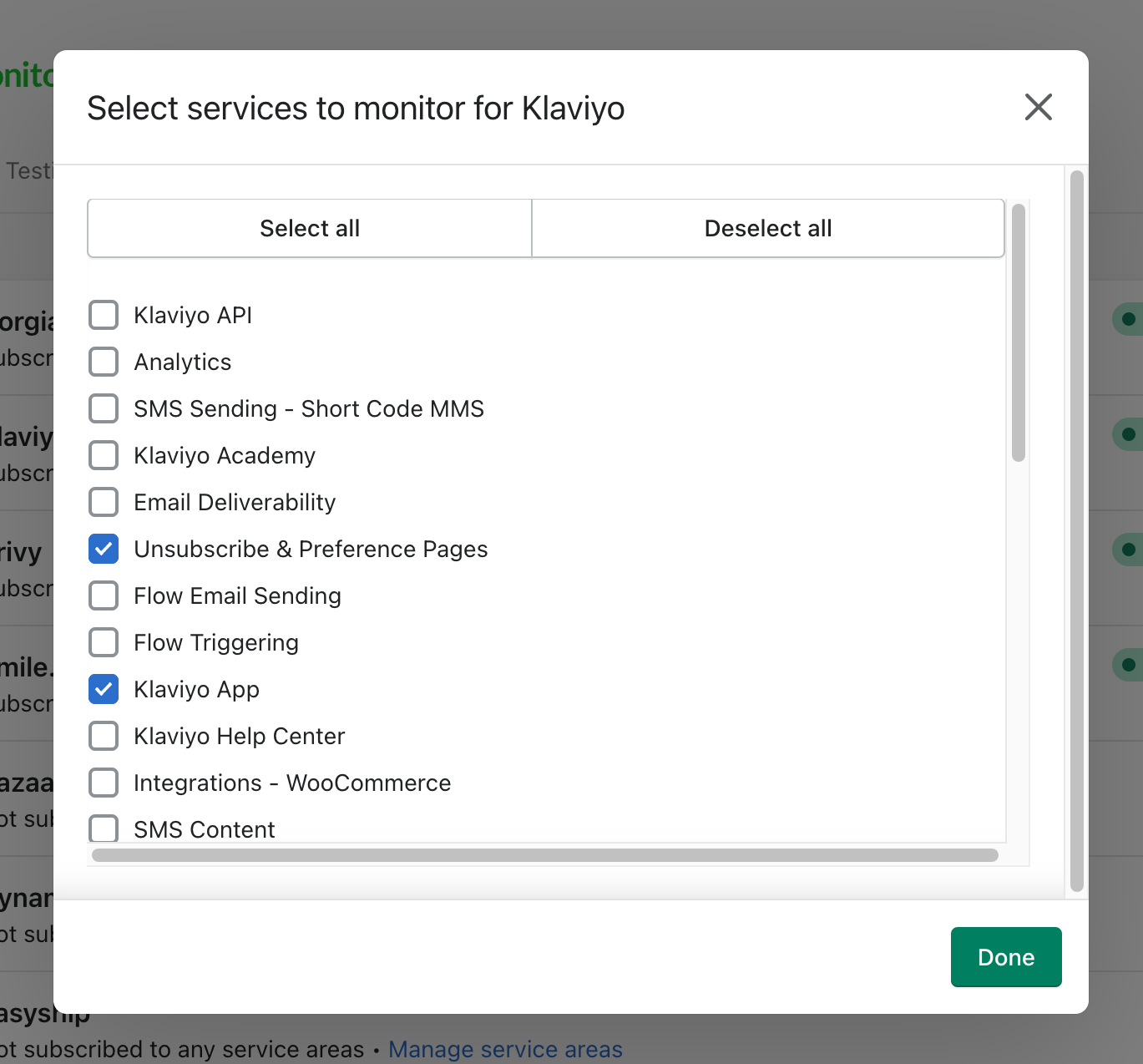Screen dimensions: 1143x1064
Task: Enable Integrations - WooCommerce checkbox
Action: click(104, 783)
